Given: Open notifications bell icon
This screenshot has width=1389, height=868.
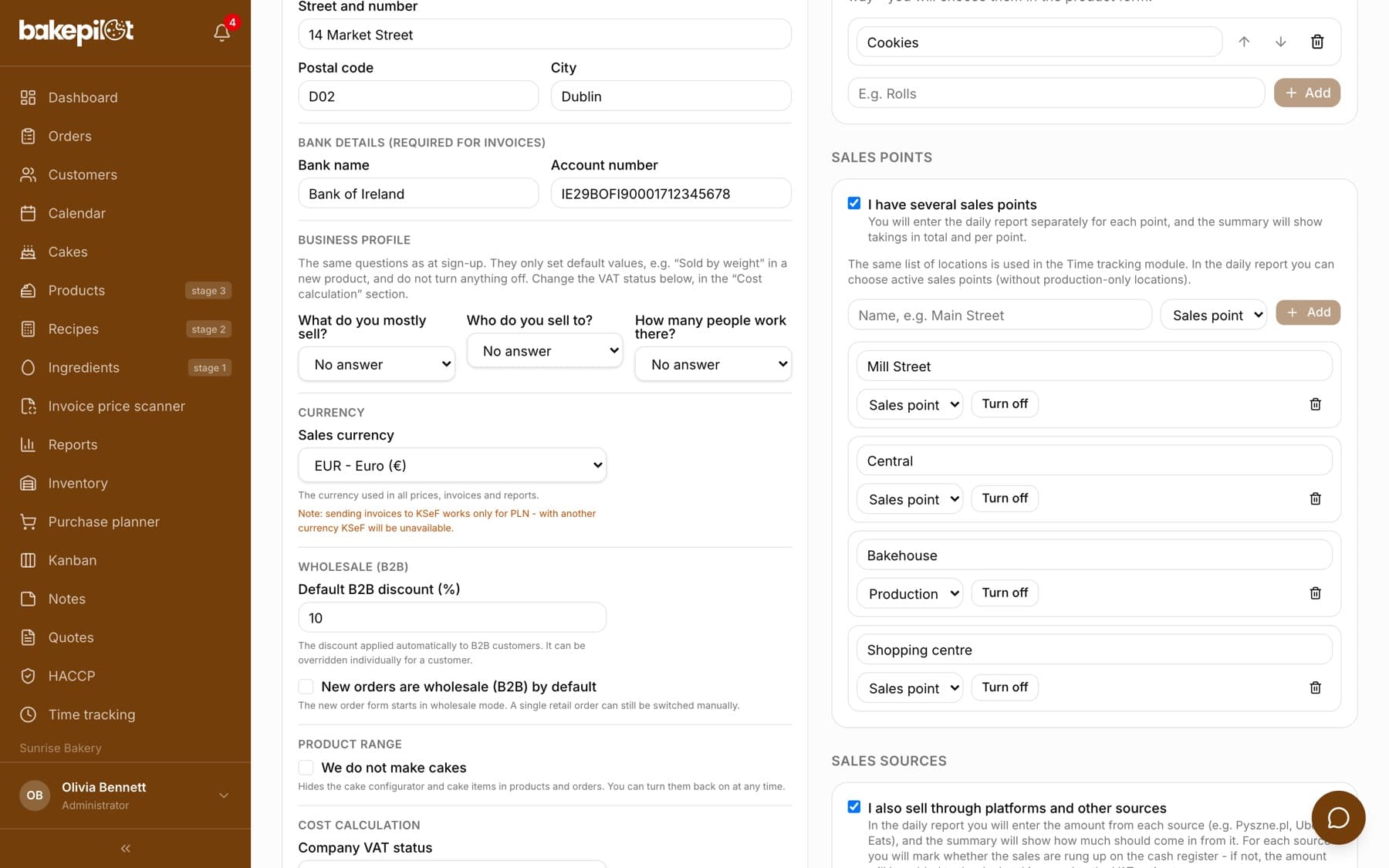Looking at the screenshot, I should (x=221, y=32).
